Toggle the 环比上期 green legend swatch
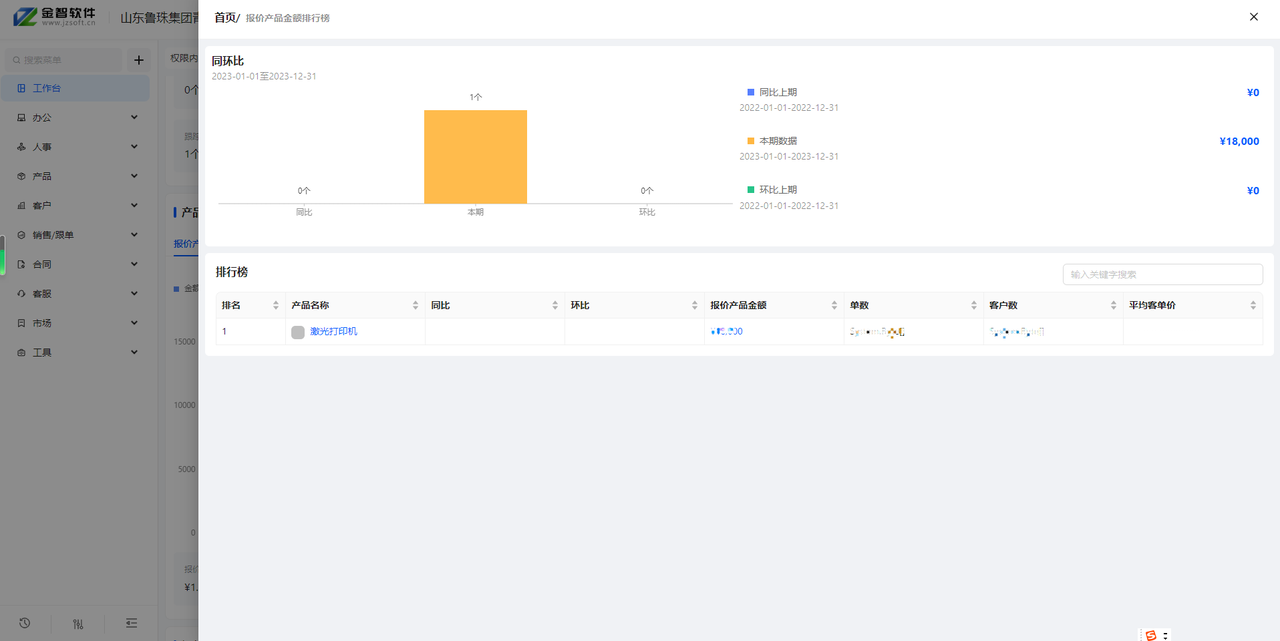This screenshot has width=1280, height=641. pyautogui.click(x=751, y=190)
